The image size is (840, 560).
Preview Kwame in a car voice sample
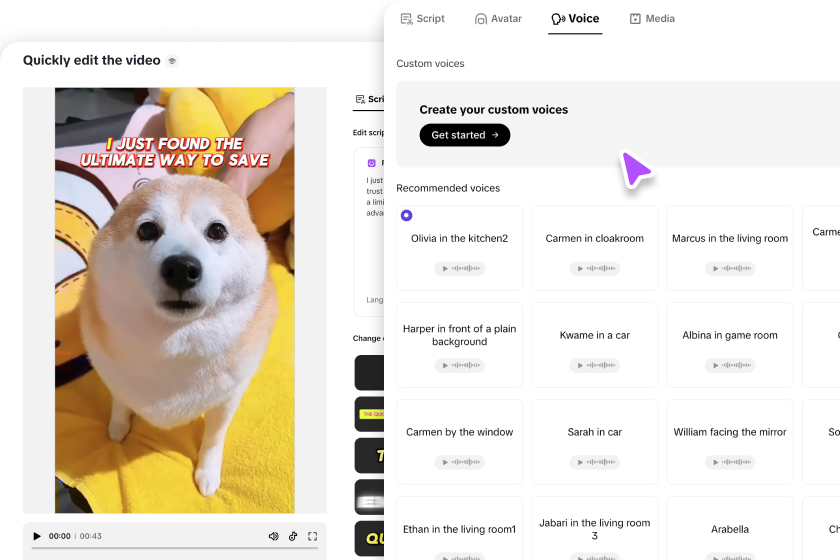pyautogui.click(x=595, y=365)
